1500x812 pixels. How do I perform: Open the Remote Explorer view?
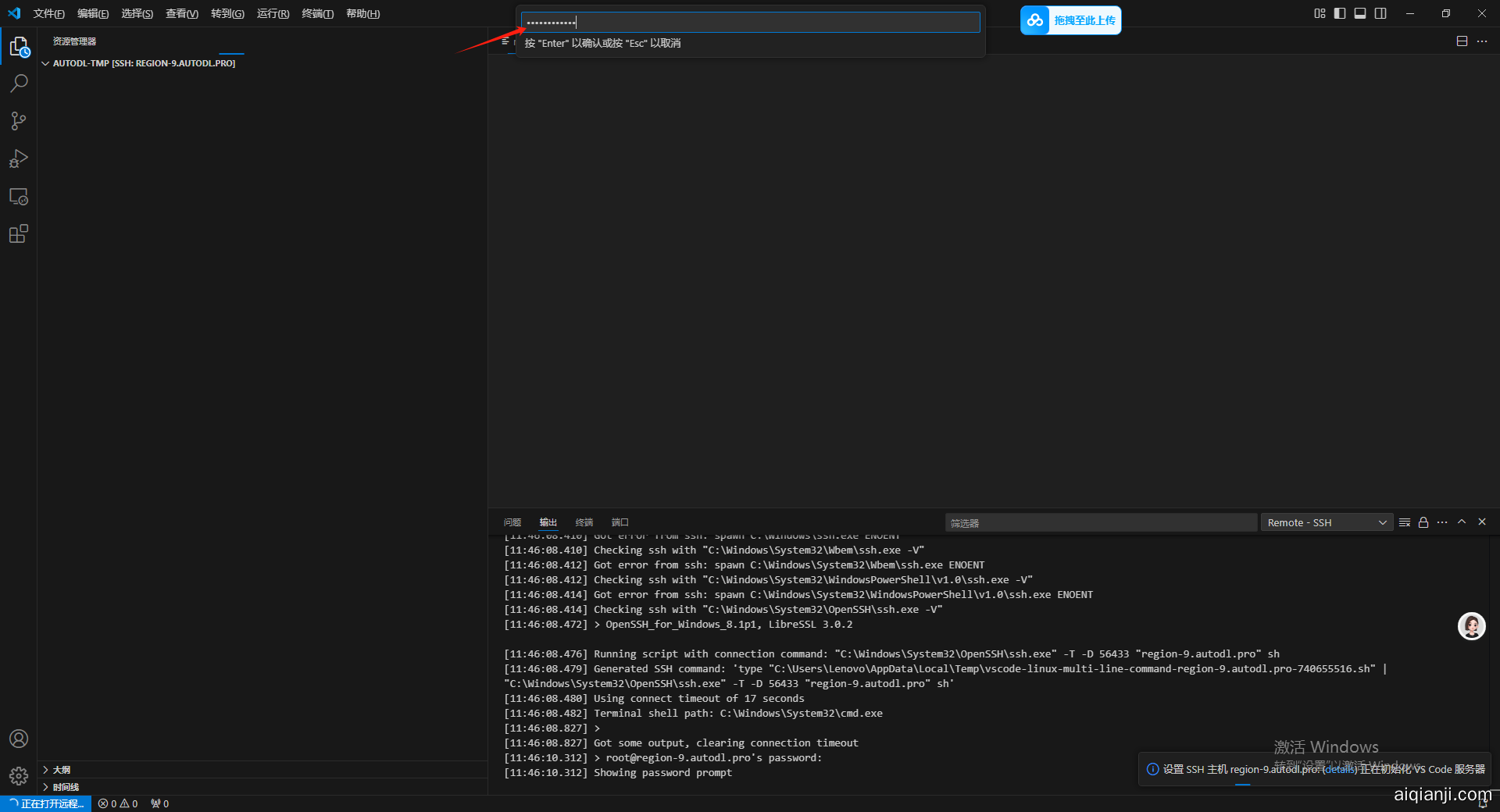[x=19, y=197]
